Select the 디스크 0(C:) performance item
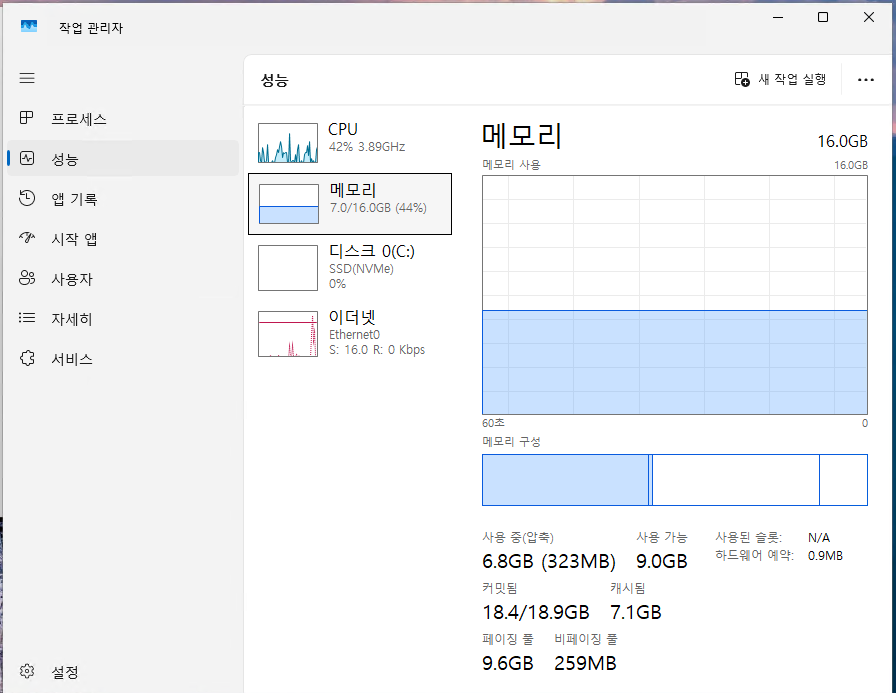 [x=350, y=268]
